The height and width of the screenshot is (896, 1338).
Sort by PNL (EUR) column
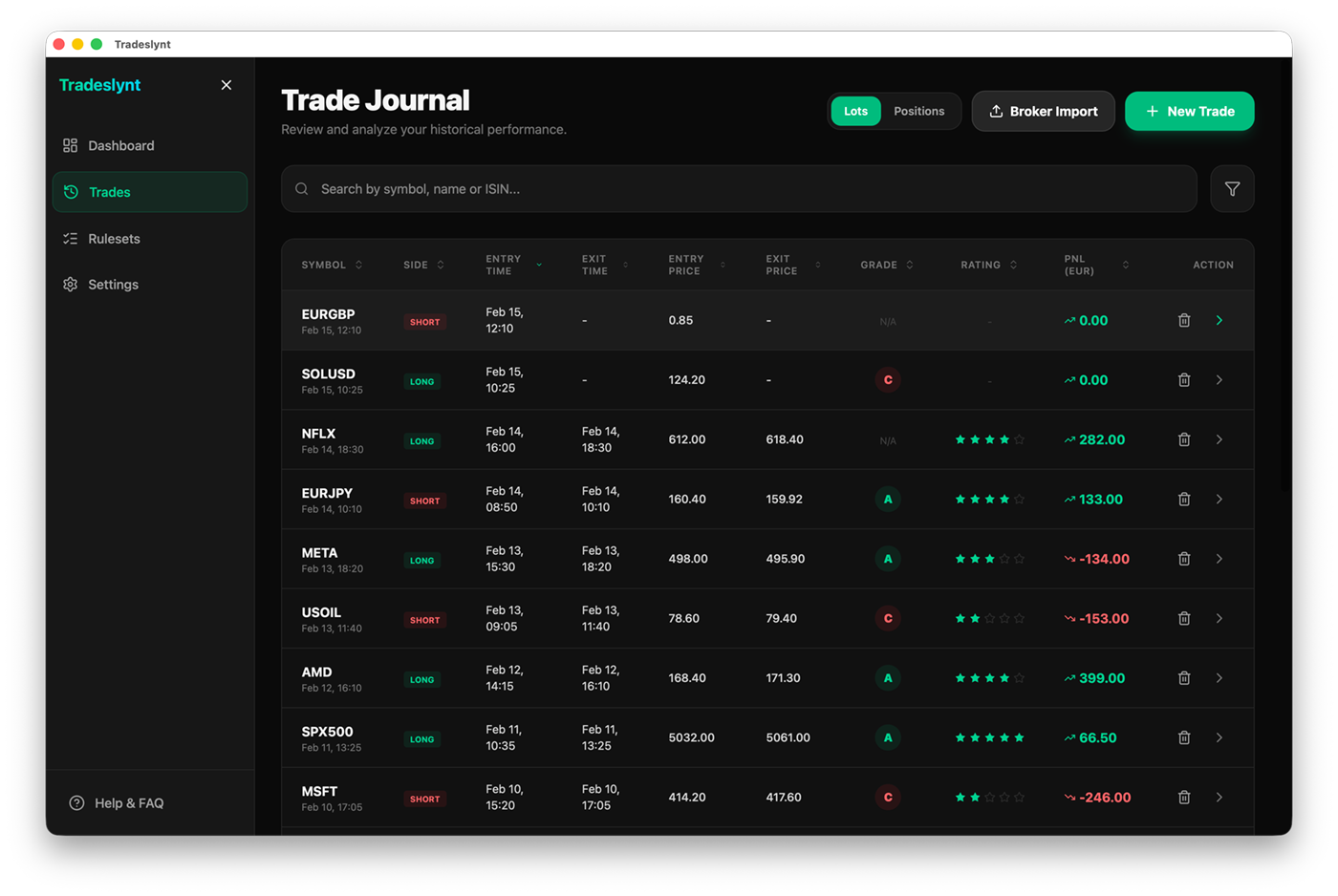pos(1096,265)
